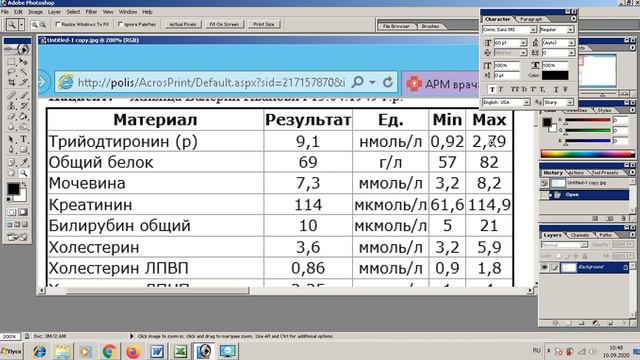This screenshot has height=360, width=640.
Task: Select the Hand tool
Action: tap(11, 173)
